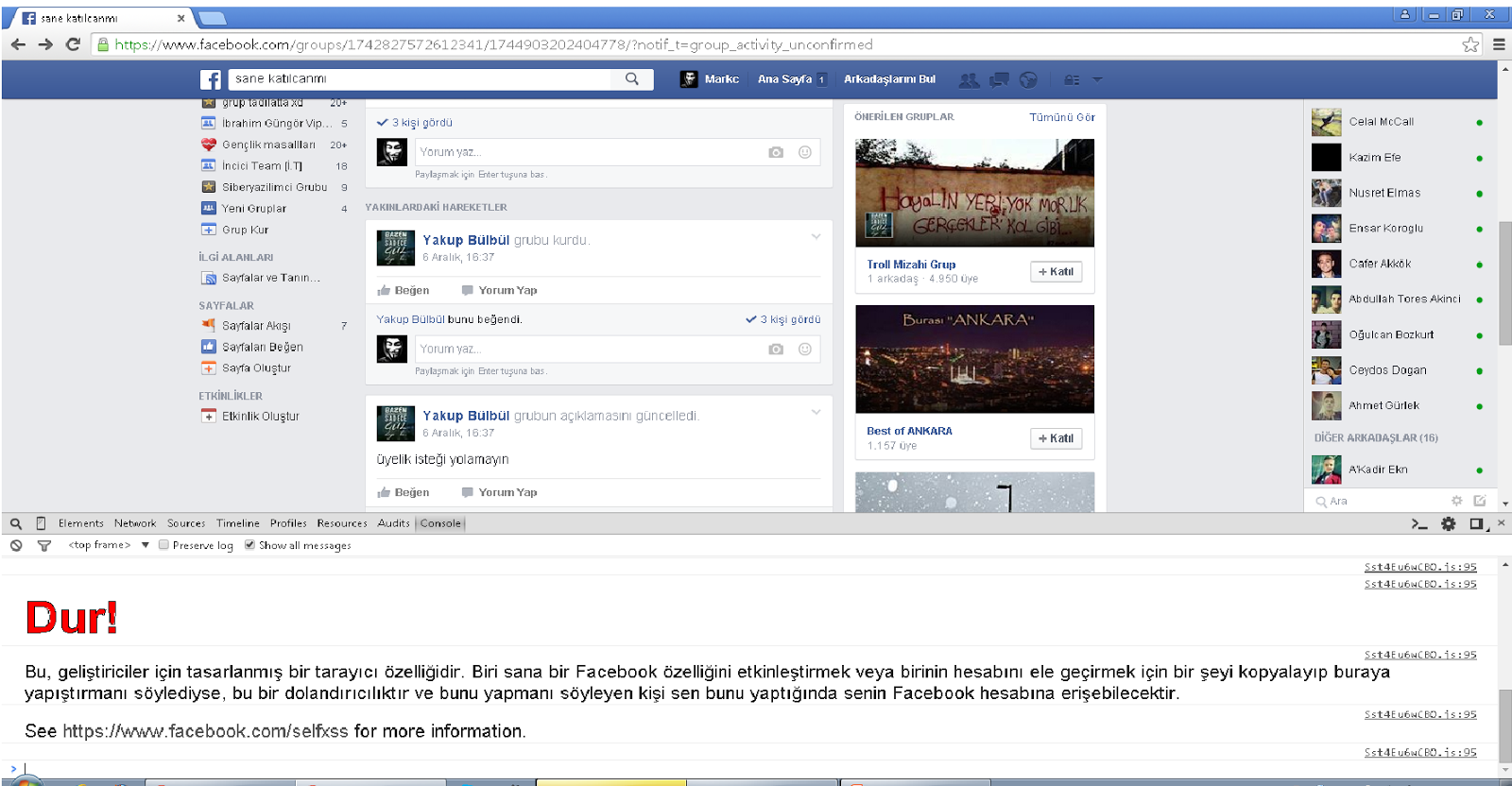The width and height of the screenshot is (1512, 786).
Task: Open privacy shortcuts lock icon
Action: coord(1072,80)
